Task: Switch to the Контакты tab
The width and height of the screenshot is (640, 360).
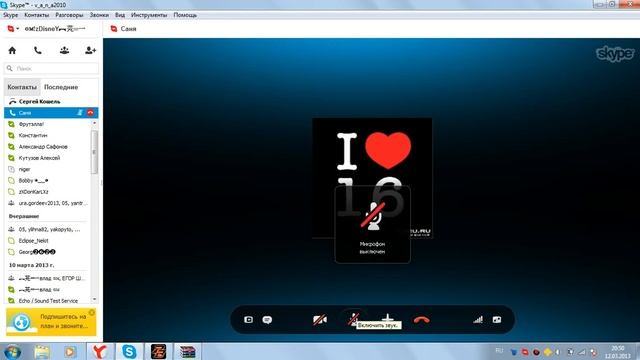Action: pos(22,87)
